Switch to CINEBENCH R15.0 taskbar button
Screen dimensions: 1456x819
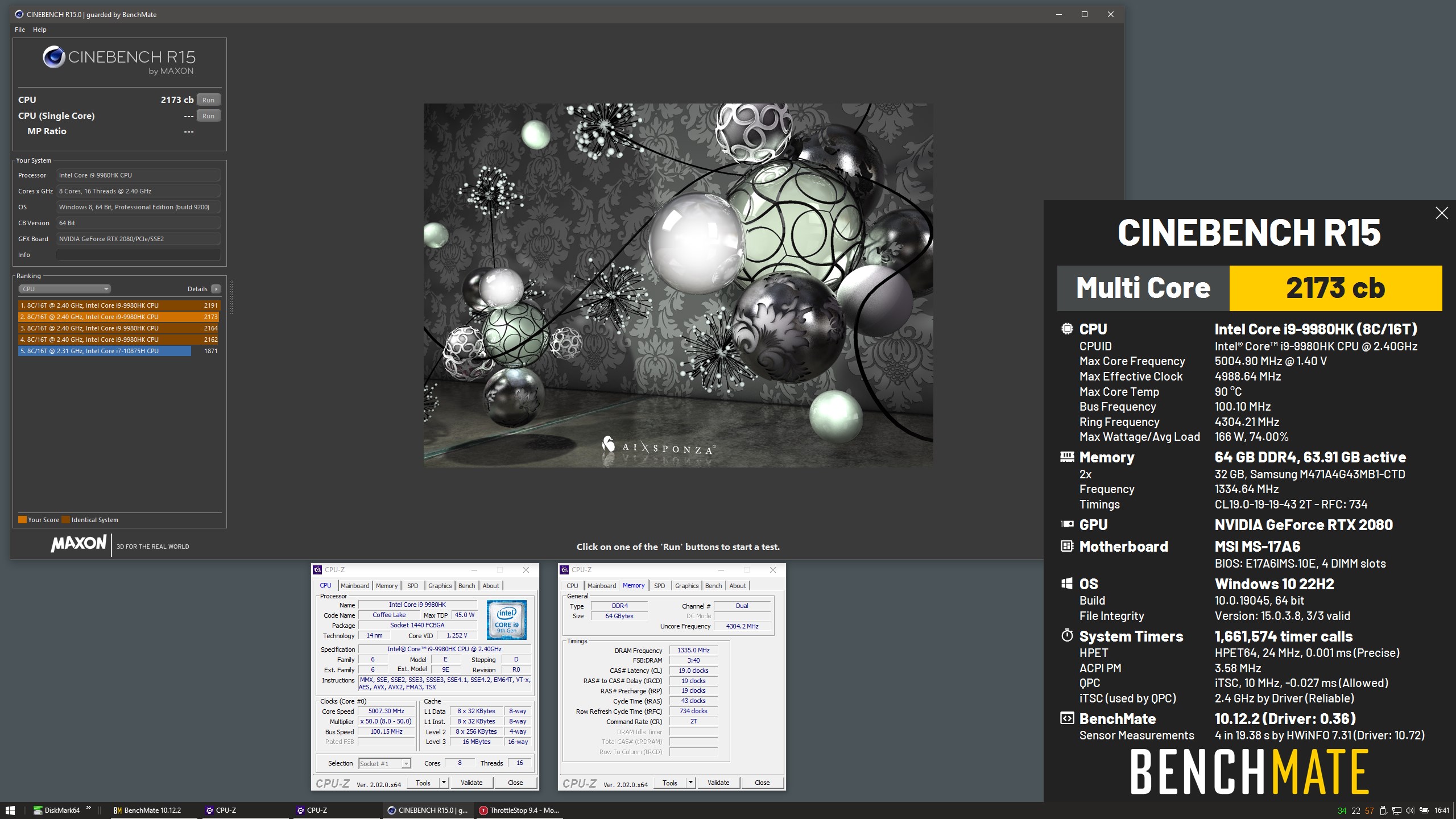click(427, 810)
